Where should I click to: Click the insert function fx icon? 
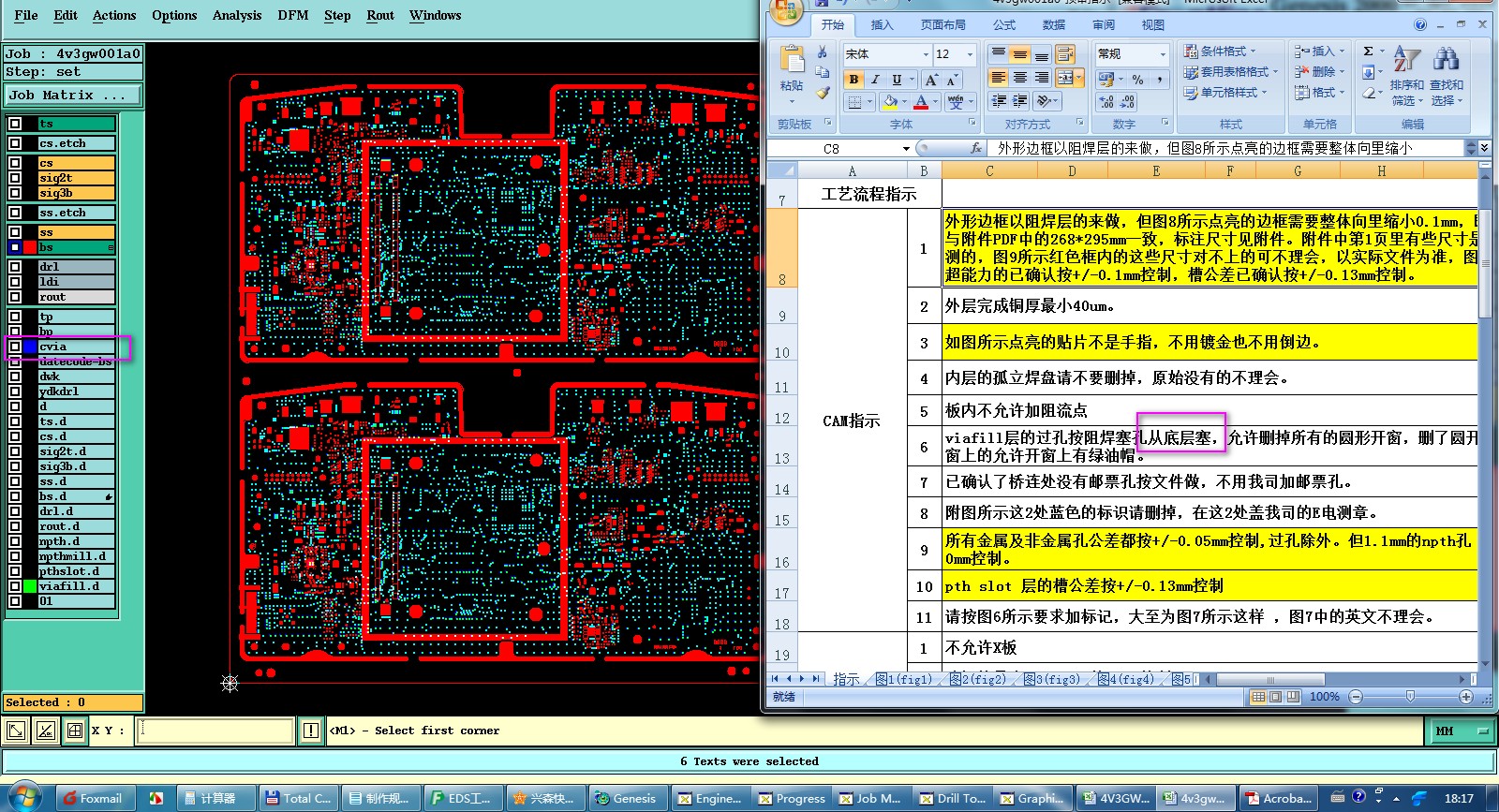[x=976, y=148]
